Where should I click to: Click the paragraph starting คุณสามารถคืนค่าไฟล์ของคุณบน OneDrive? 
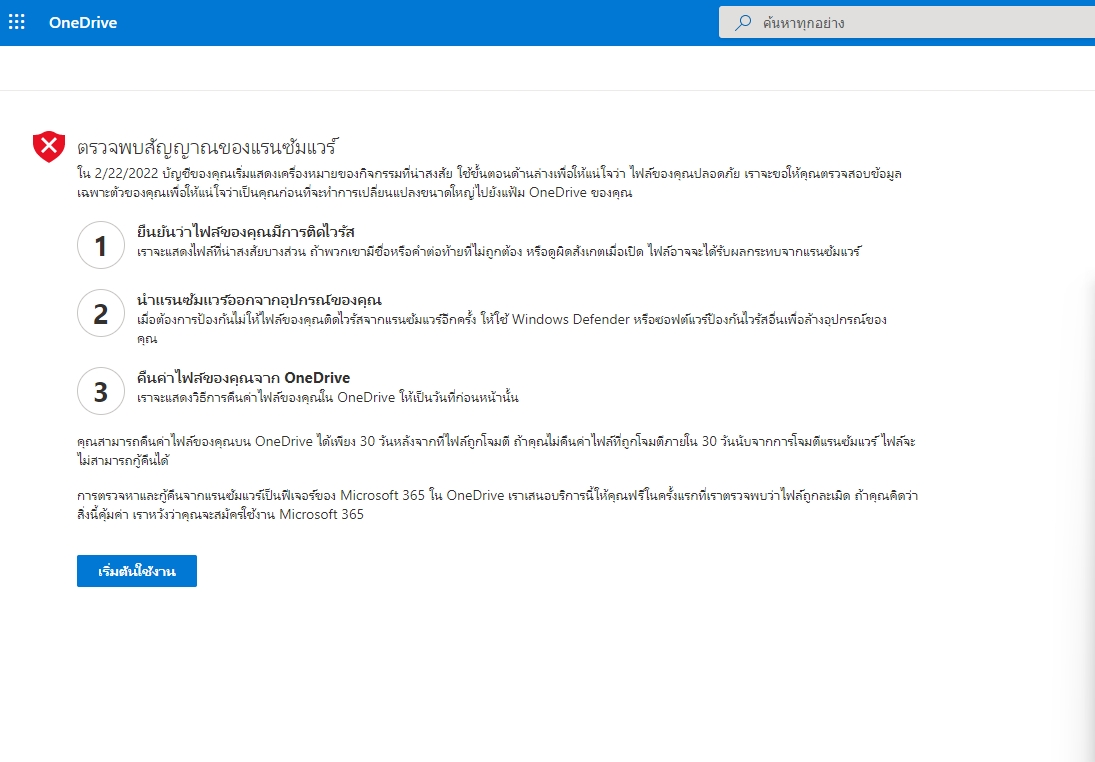[496, 450]
